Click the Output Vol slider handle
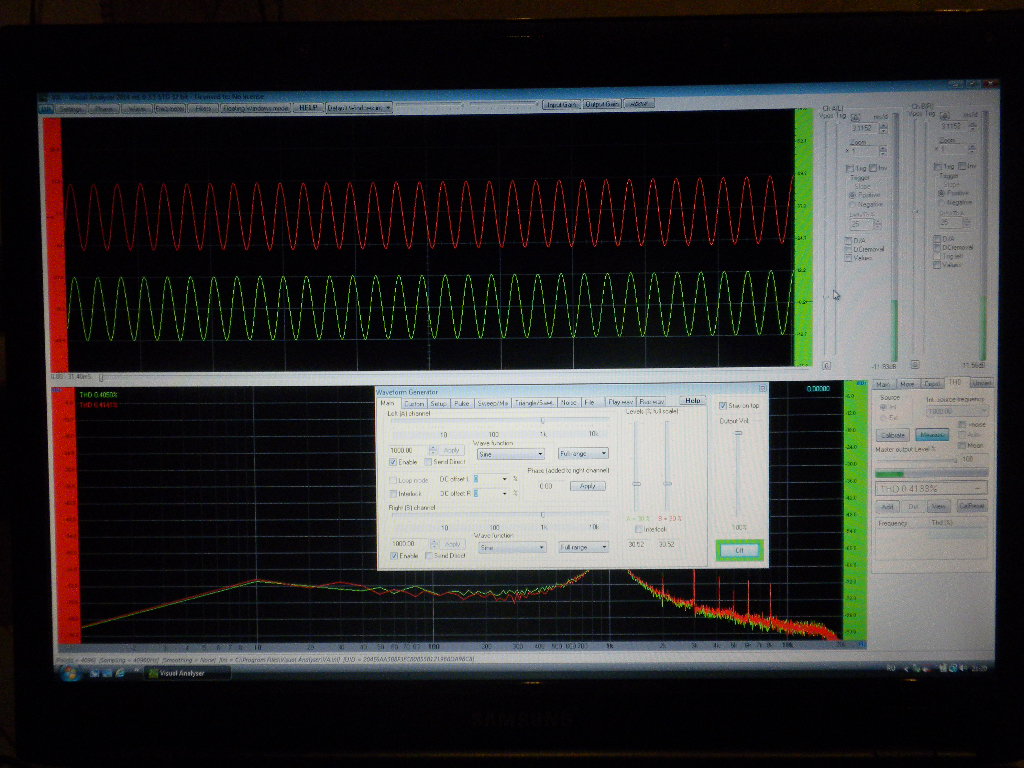The width and height of the screenshot is (1024, 768). (738, 432)
